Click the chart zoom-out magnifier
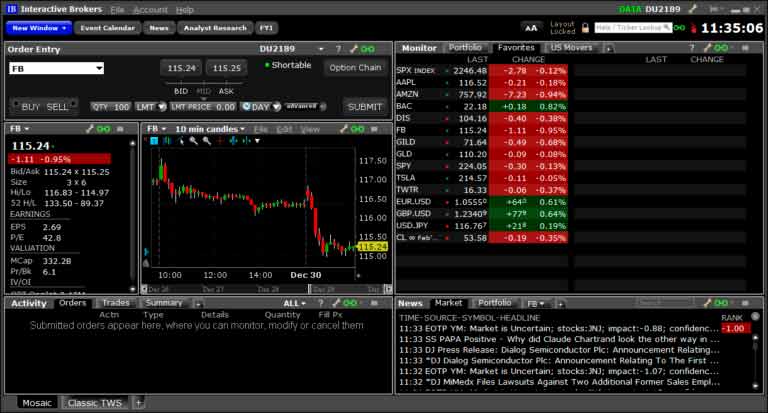Viewport: 768px width, 413px height. click(x=207, y=141)
